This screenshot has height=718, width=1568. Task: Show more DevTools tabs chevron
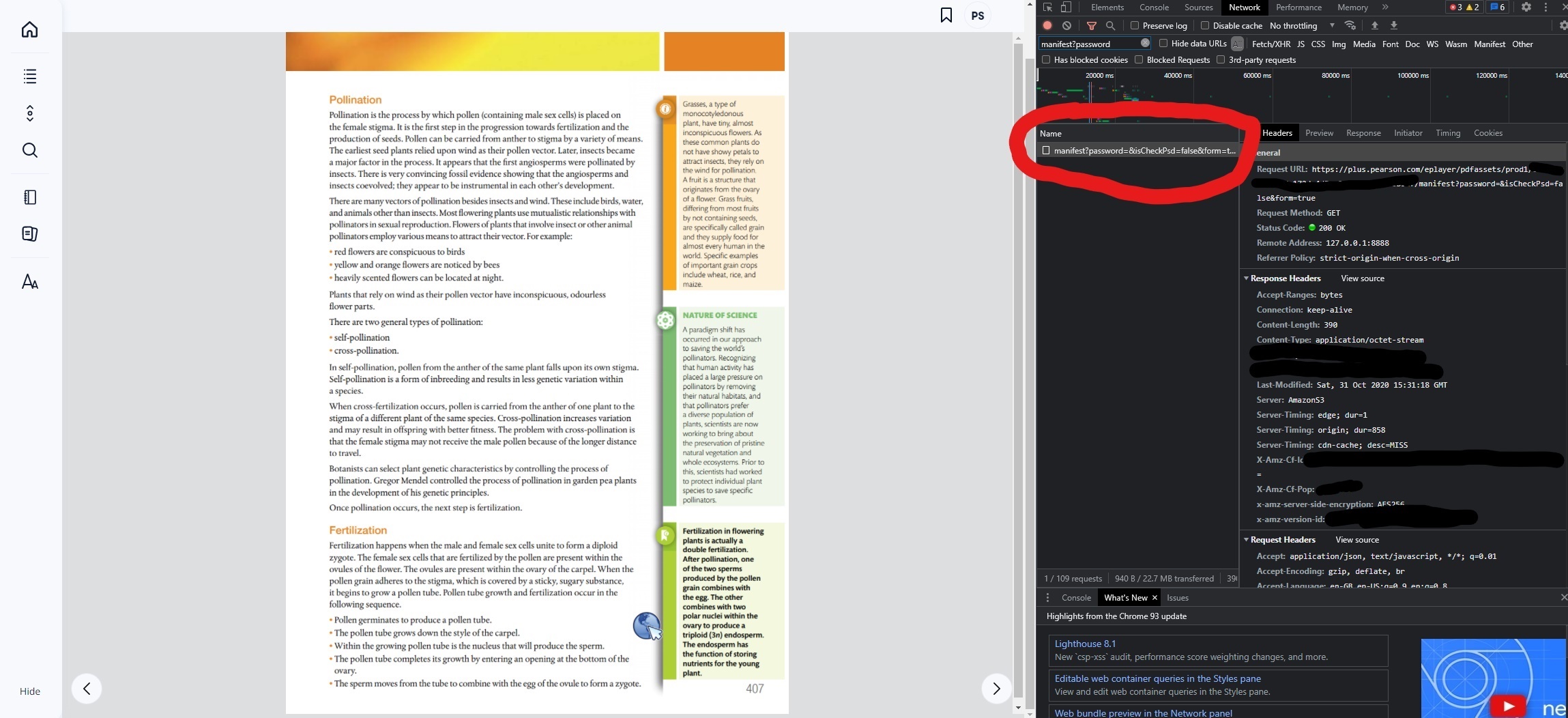[x=1385, y=8]
